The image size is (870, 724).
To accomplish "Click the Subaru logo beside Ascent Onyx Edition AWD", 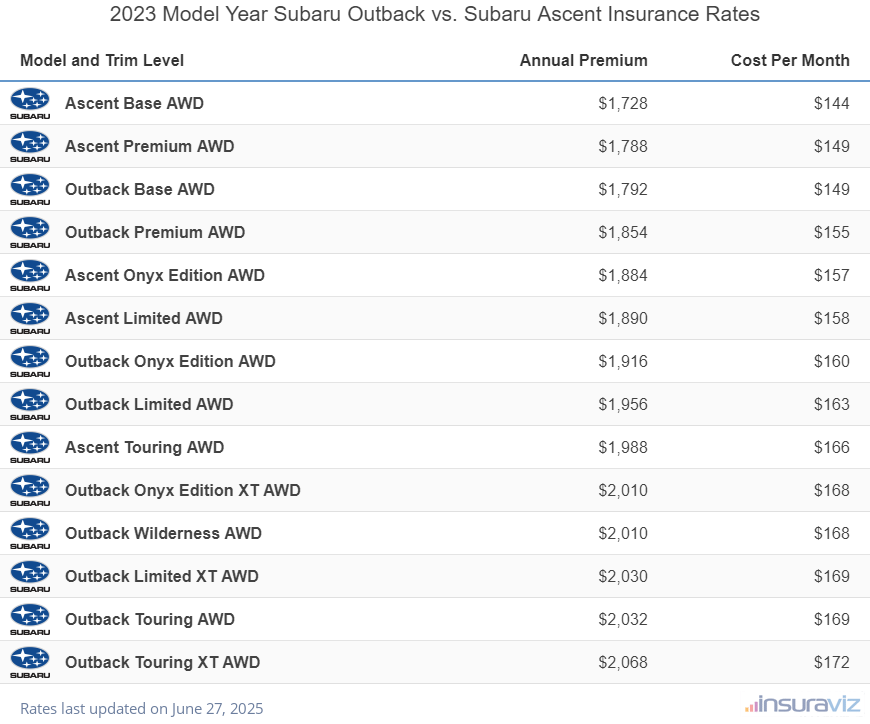I will point(30,276).
